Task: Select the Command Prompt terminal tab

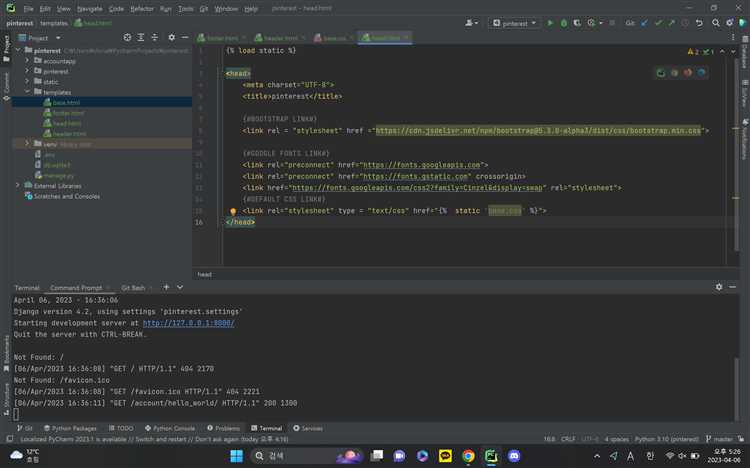Action: (76, 288)
